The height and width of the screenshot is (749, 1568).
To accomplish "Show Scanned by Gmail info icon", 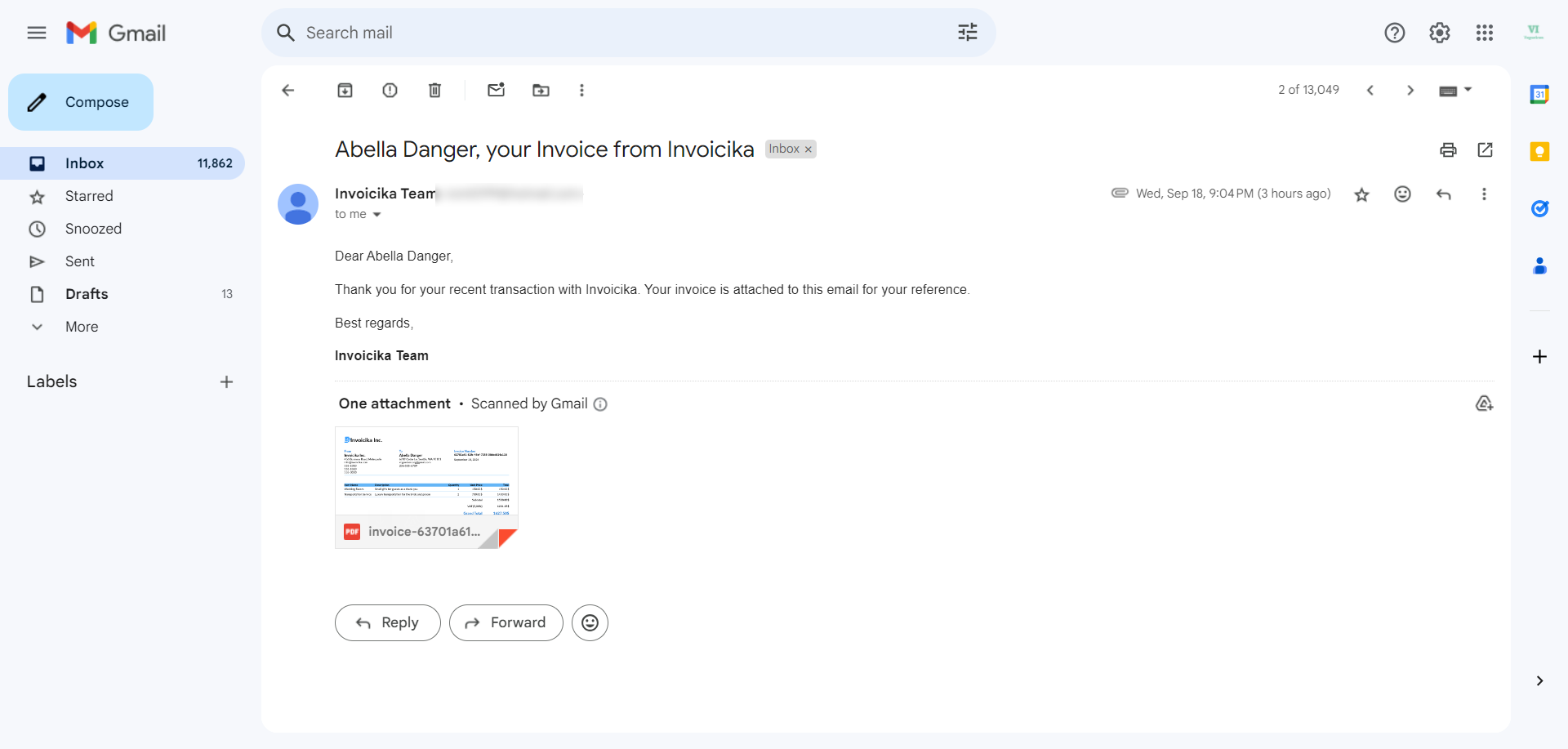I will pyautogui.click(x=600, y=404).
